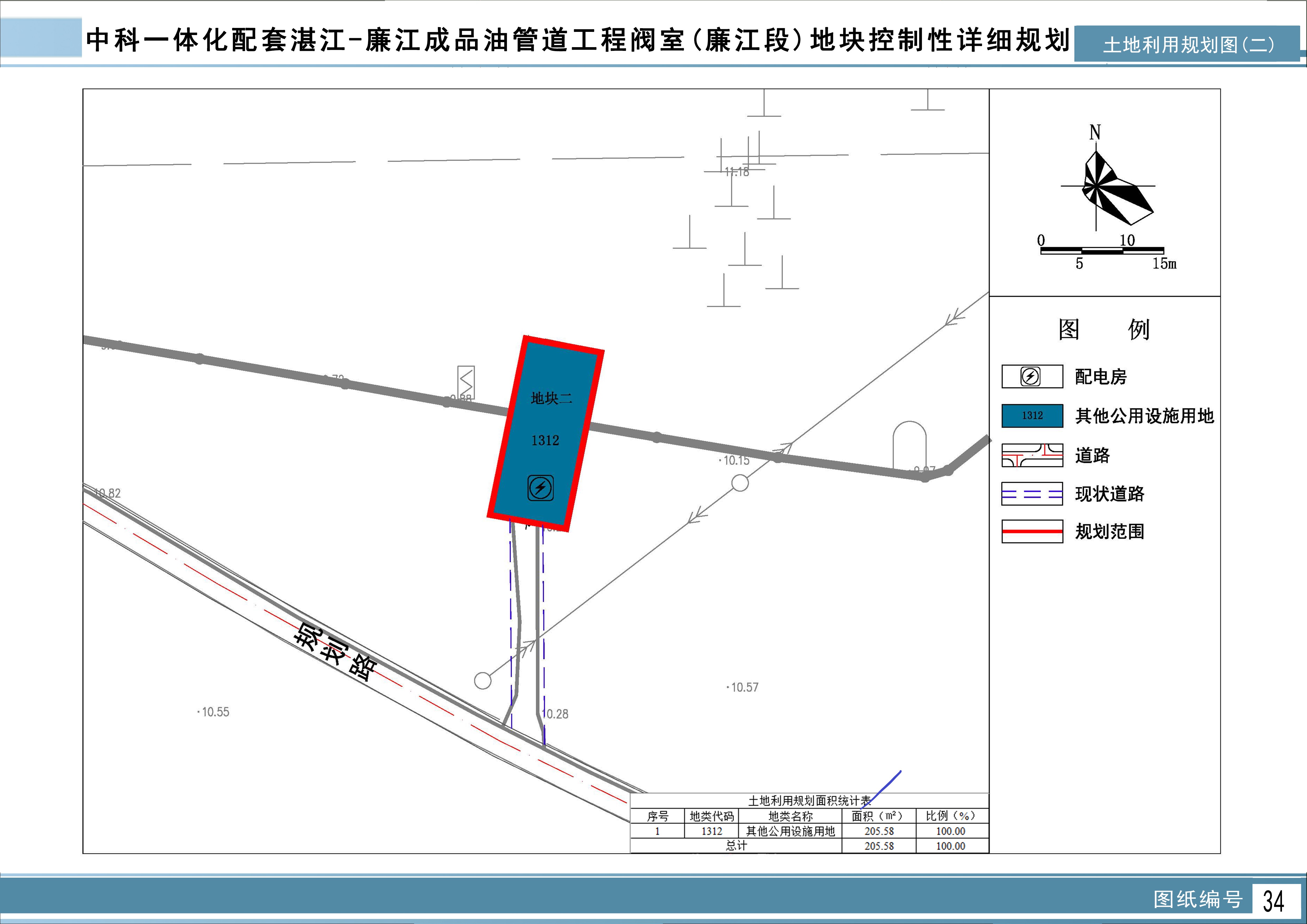Click the 图例 legend heading

point(1104,330)
